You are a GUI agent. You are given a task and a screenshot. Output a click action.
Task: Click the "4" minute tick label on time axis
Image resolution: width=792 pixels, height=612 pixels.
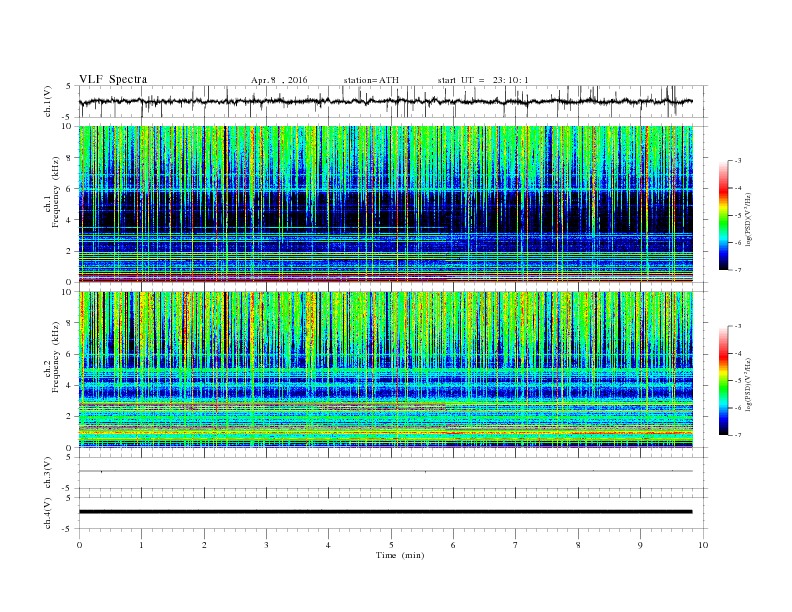[x=328, y=545]
